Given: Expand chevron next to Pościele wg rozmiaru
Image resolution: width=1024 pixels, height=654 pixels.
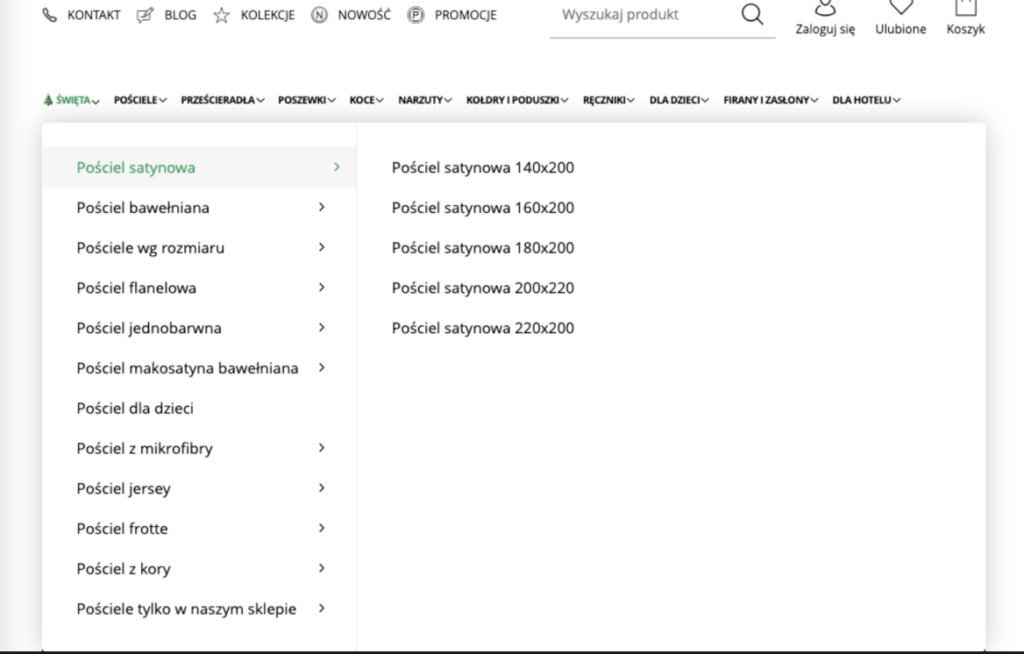Looking at the screenshot, I should click(322, 247).
